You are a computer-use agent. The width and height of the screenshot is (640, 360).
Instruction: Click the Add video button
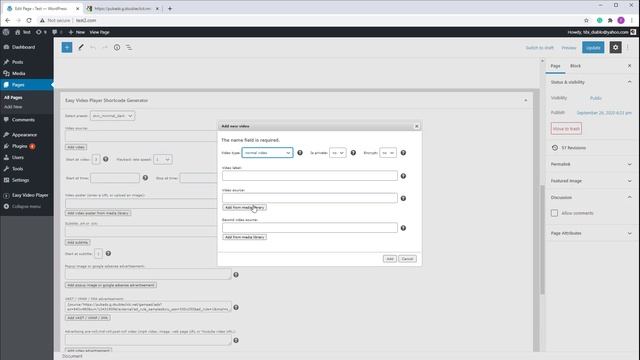(x=76, y=147)
